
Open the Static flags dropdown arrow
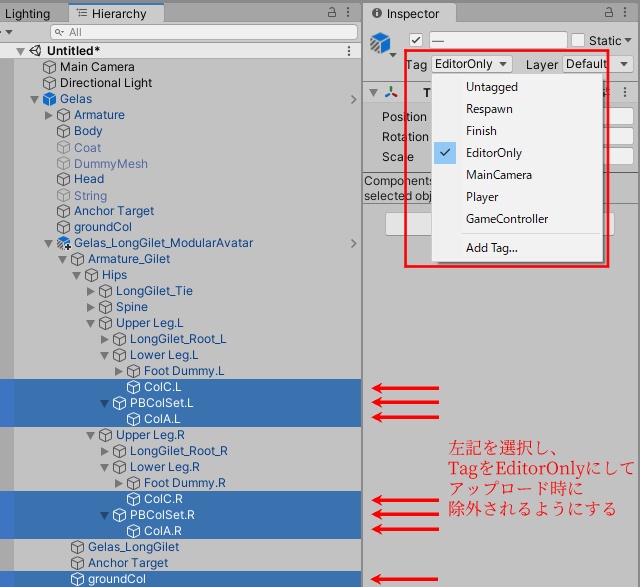(x=628, y=40)
